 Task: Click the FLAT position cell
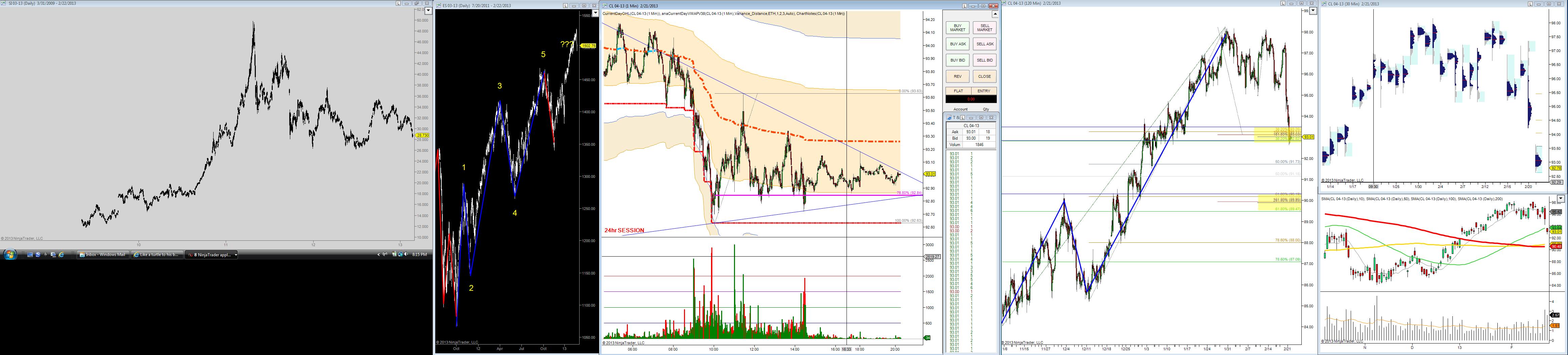click(958, 91)
